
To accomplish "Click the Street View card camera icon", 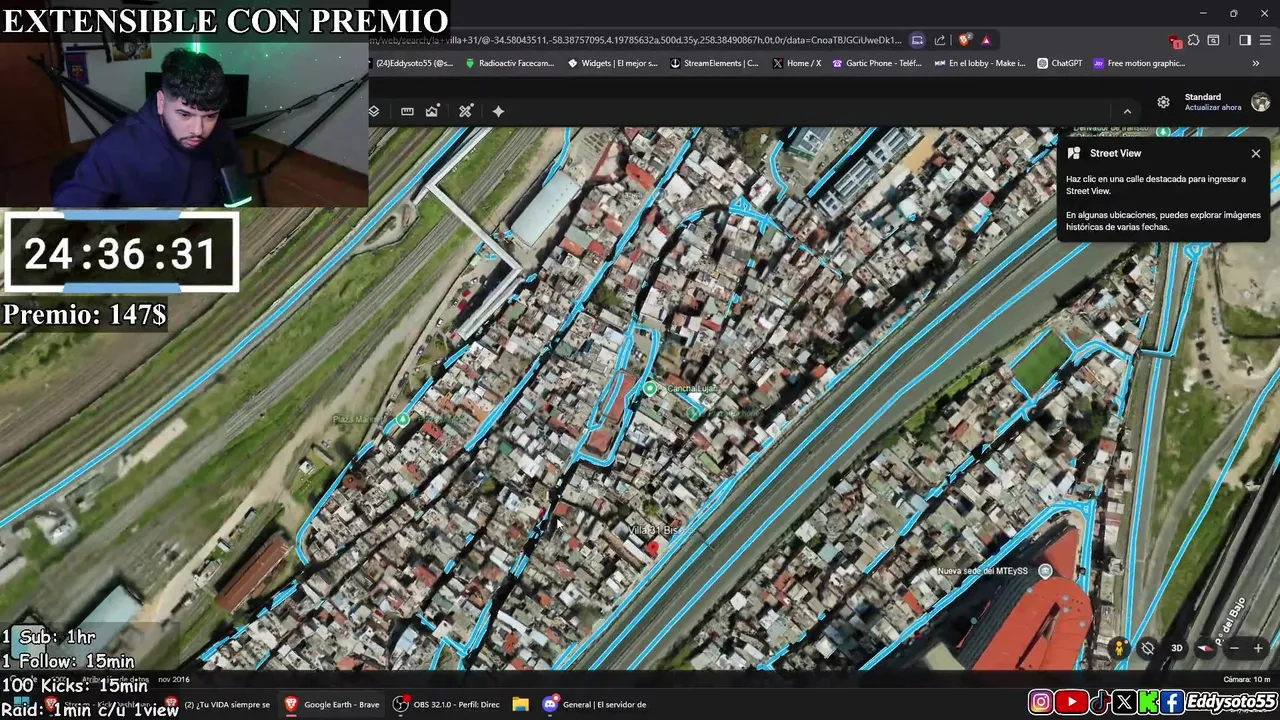I will point(1074,153).
